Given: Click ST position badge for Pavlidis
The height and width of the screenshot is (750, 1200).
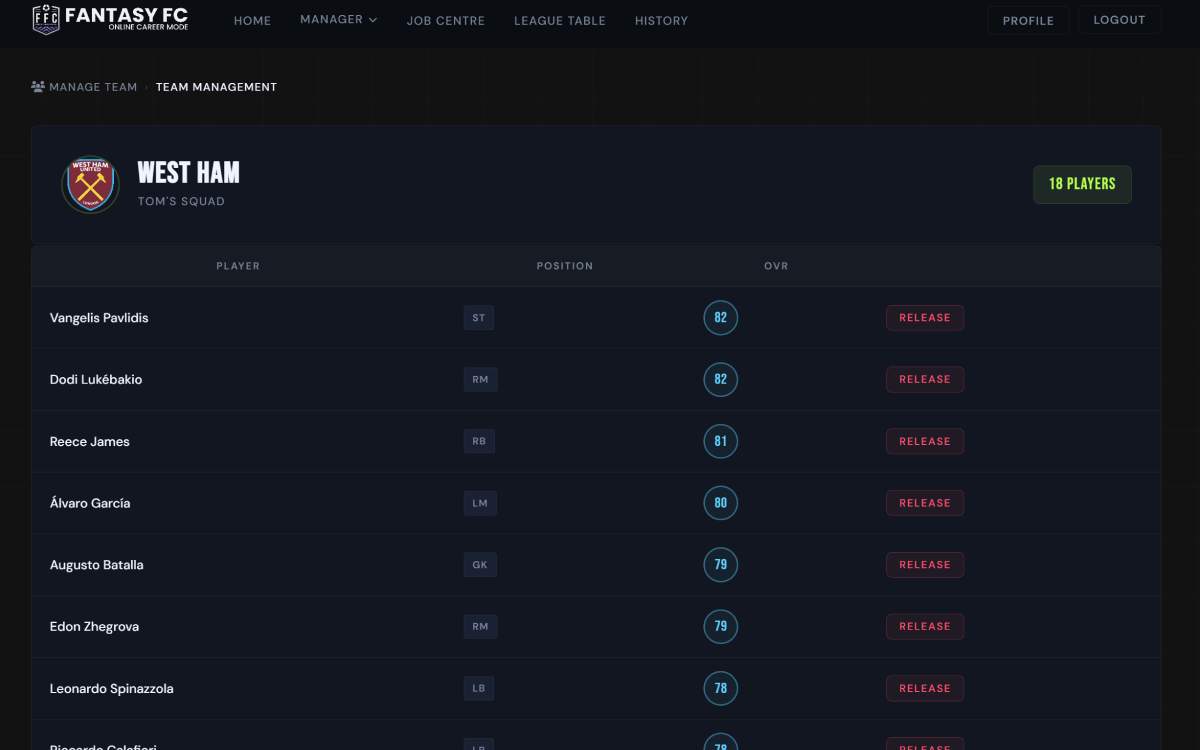Looking at the screenshot, I should click(479, 318).
